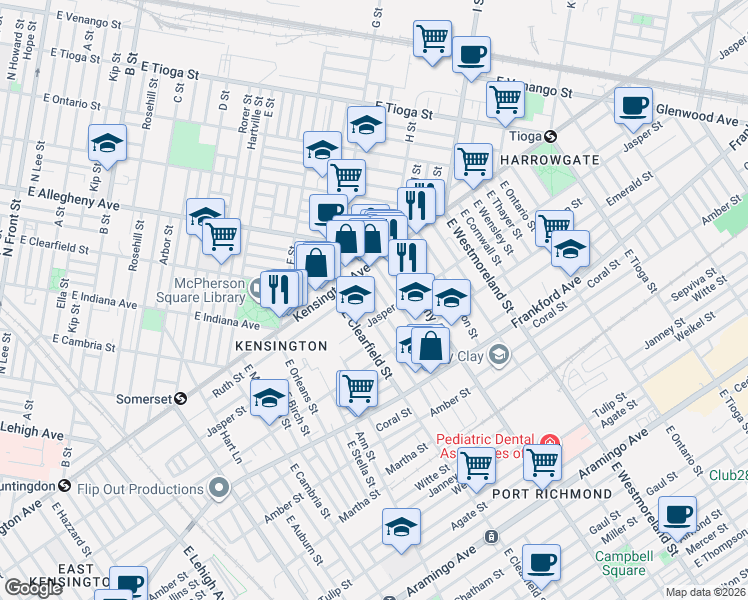This screenshot has height=600, width=748.
Task: Open the cafe marker left of Campbell Square
Action: pos(541,564)
